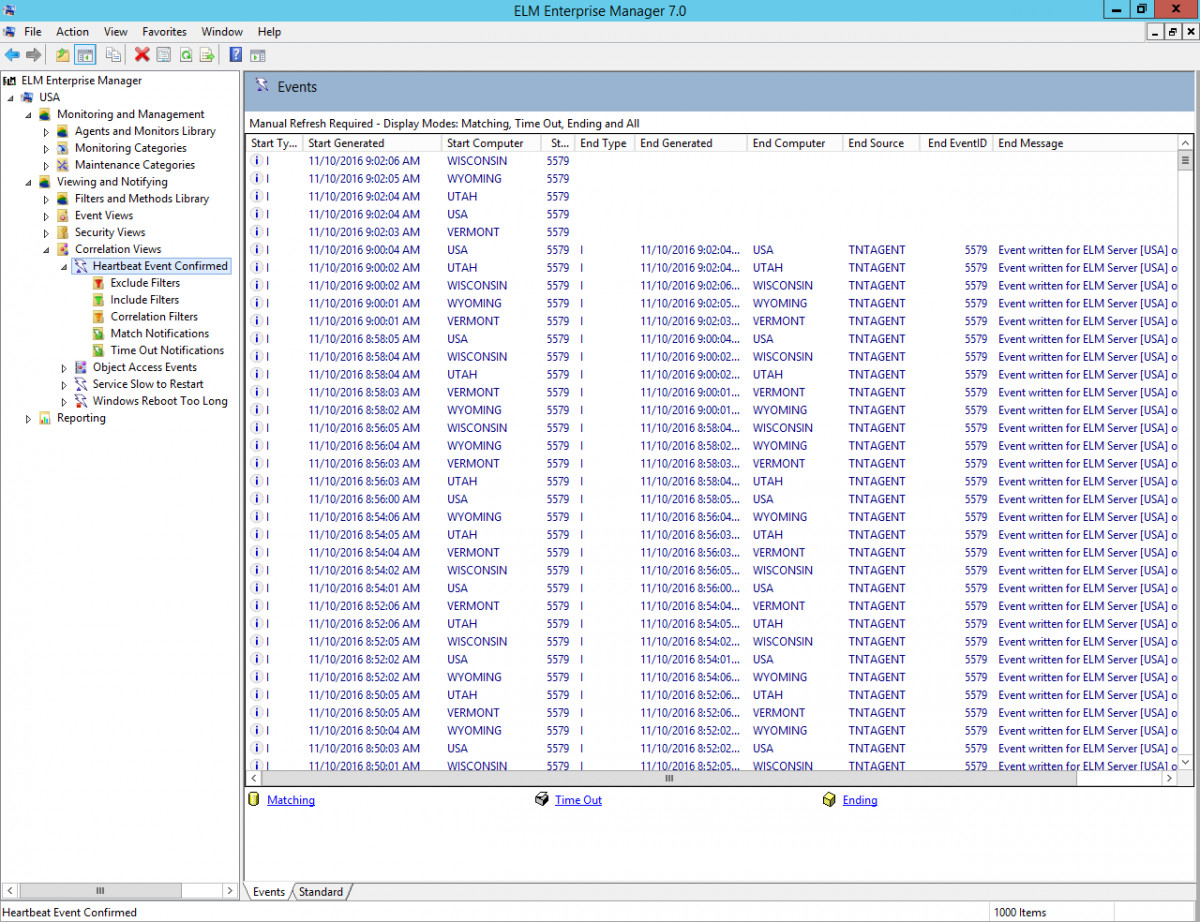
Task: Click the Time Out link
Action: pos(578,800)
